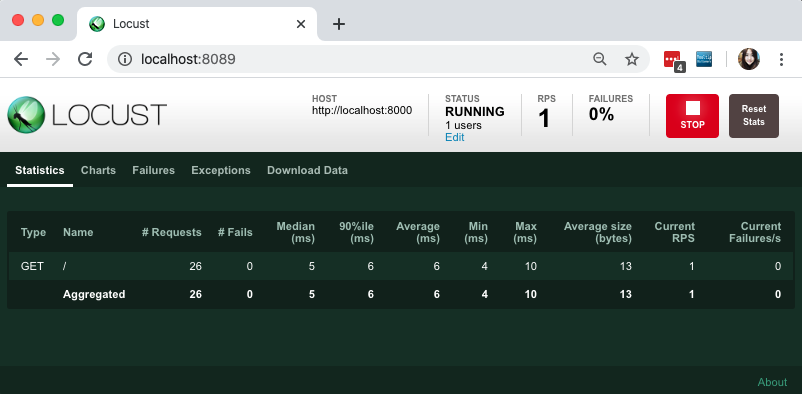Click the 0% failures value
Screen dimensions: 802x394
click(602, 114)
